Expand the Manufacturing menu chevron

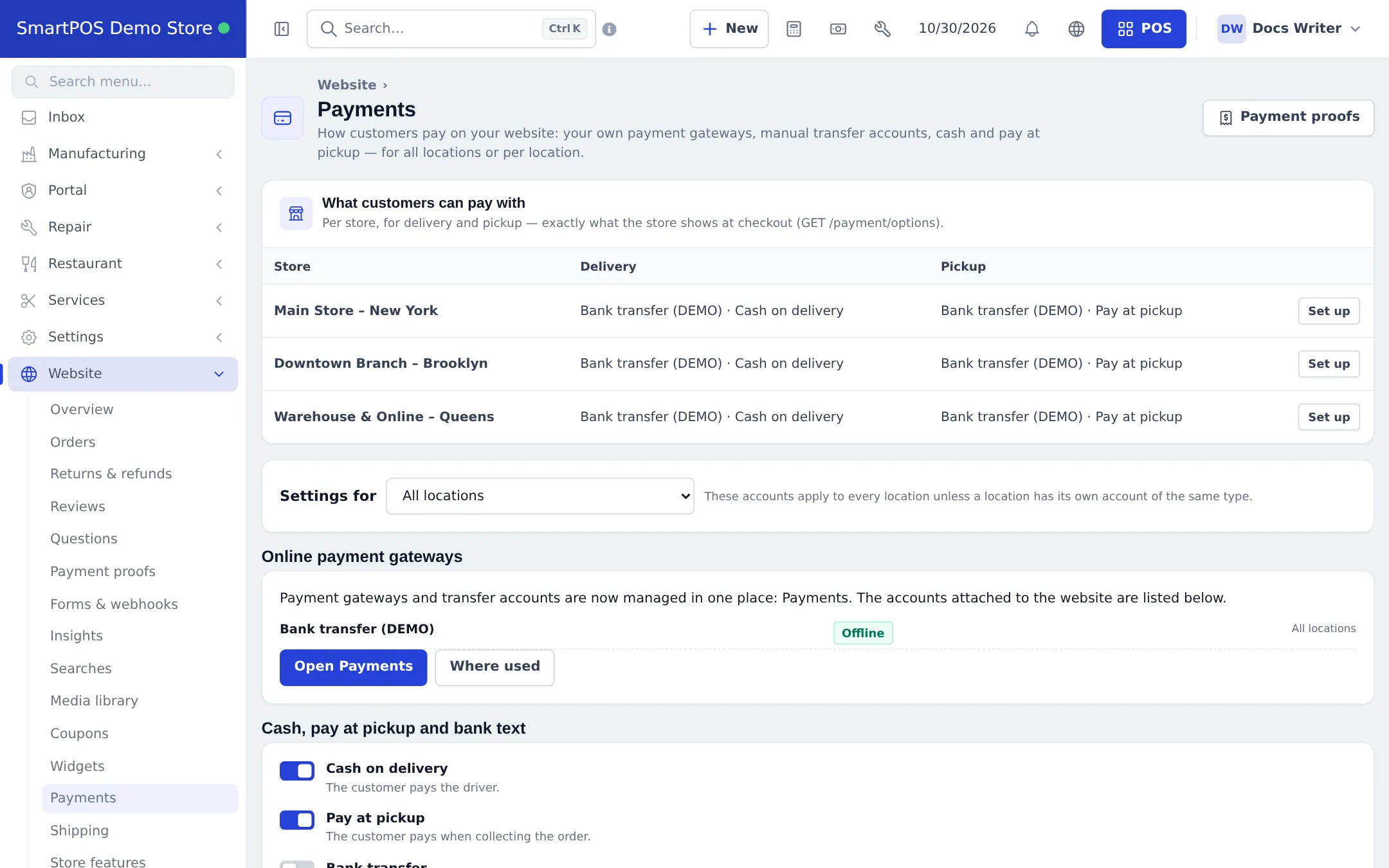(219, 154)
